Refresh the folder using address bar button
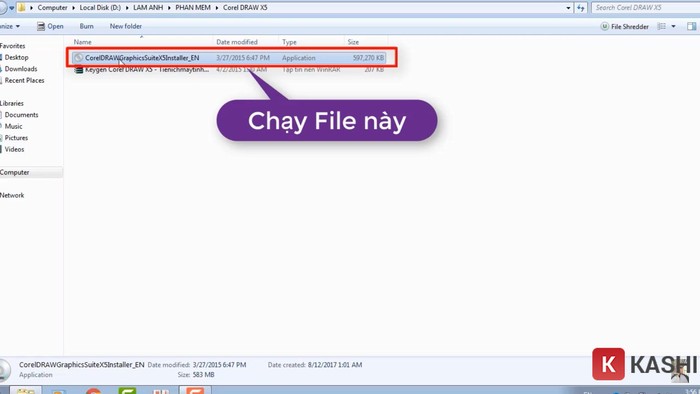 (580, 8)
